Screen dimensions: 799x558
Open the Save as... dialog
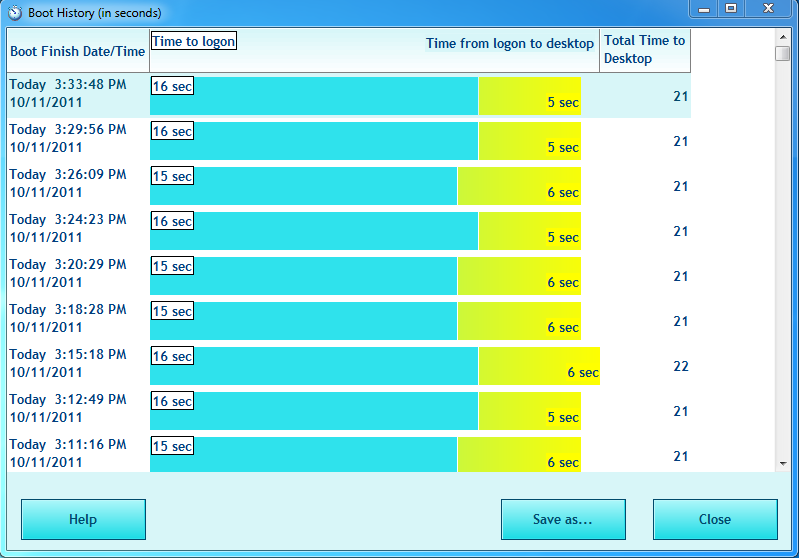[563, 519]
